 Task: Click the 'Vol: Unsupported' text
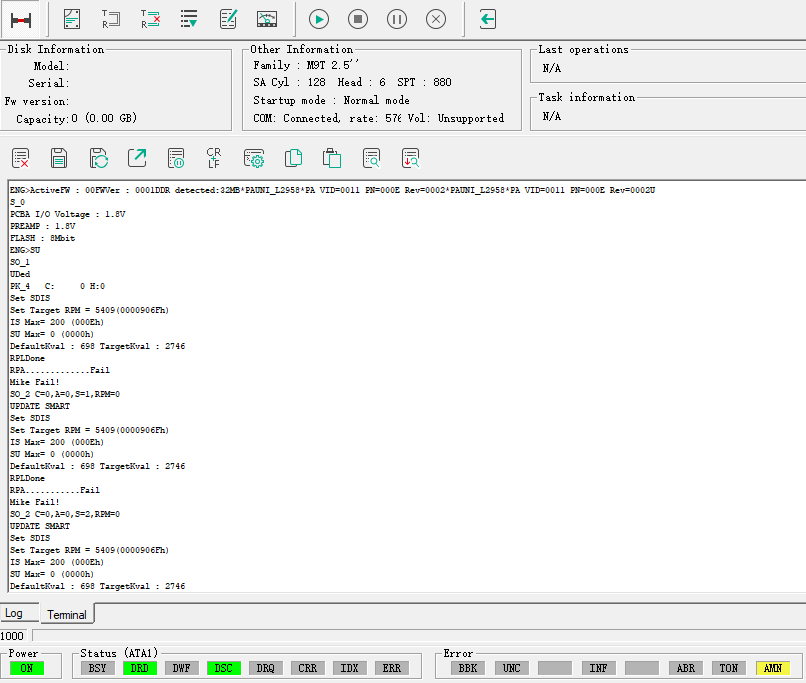point(456,118)
